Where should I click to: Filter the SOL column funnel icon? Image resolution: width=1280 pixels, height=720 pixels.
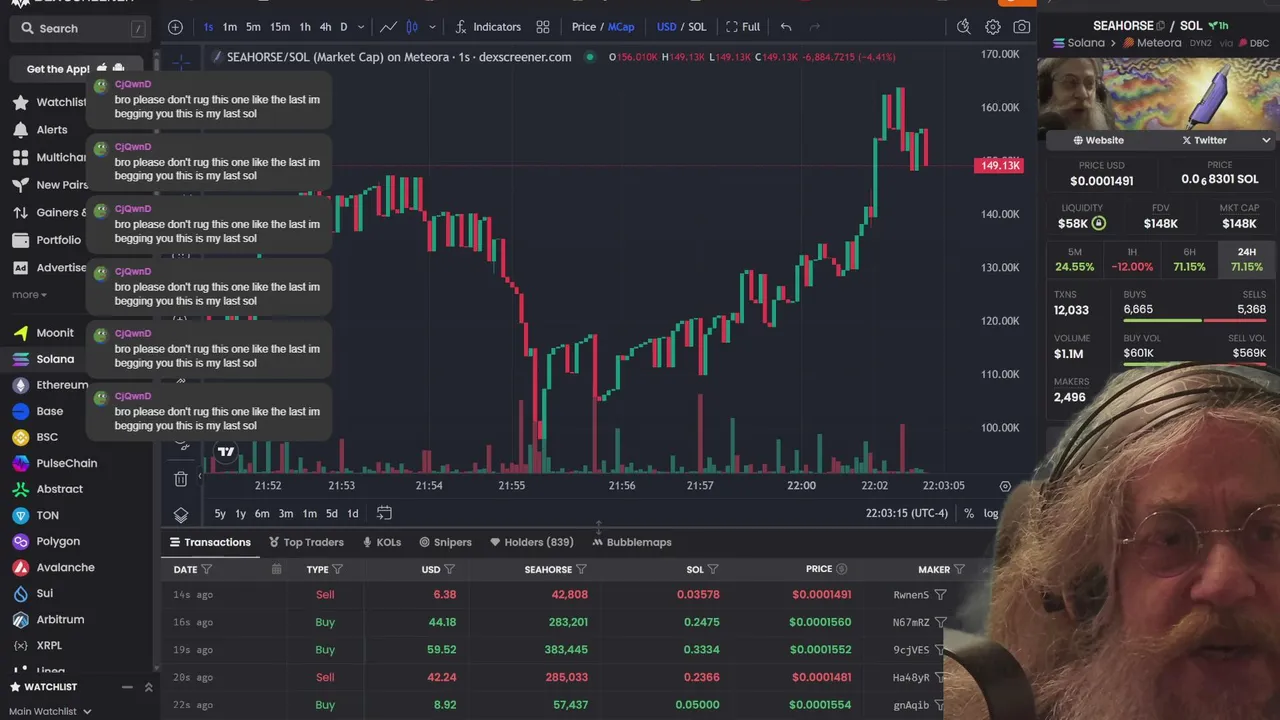(x=713, y=570)
